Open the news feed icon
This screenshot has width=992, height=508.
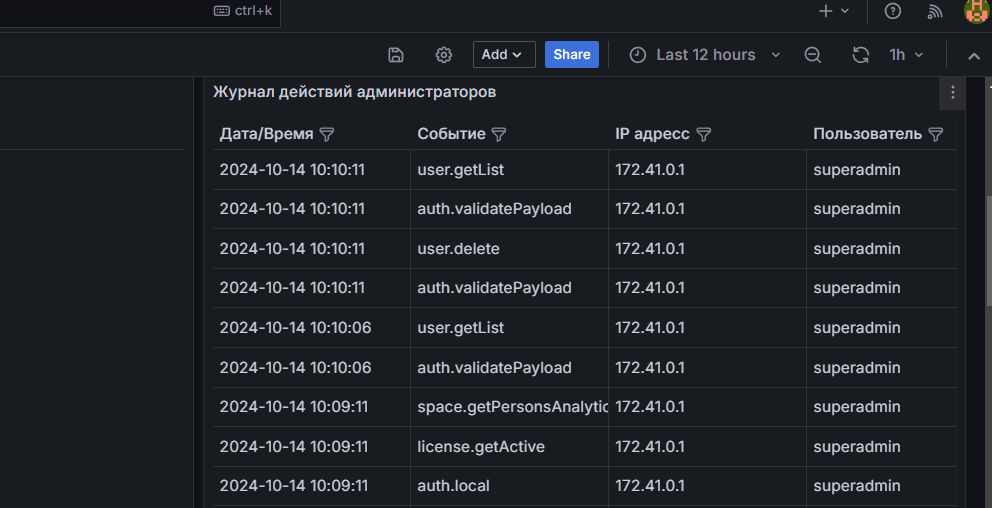coord(936,11)
